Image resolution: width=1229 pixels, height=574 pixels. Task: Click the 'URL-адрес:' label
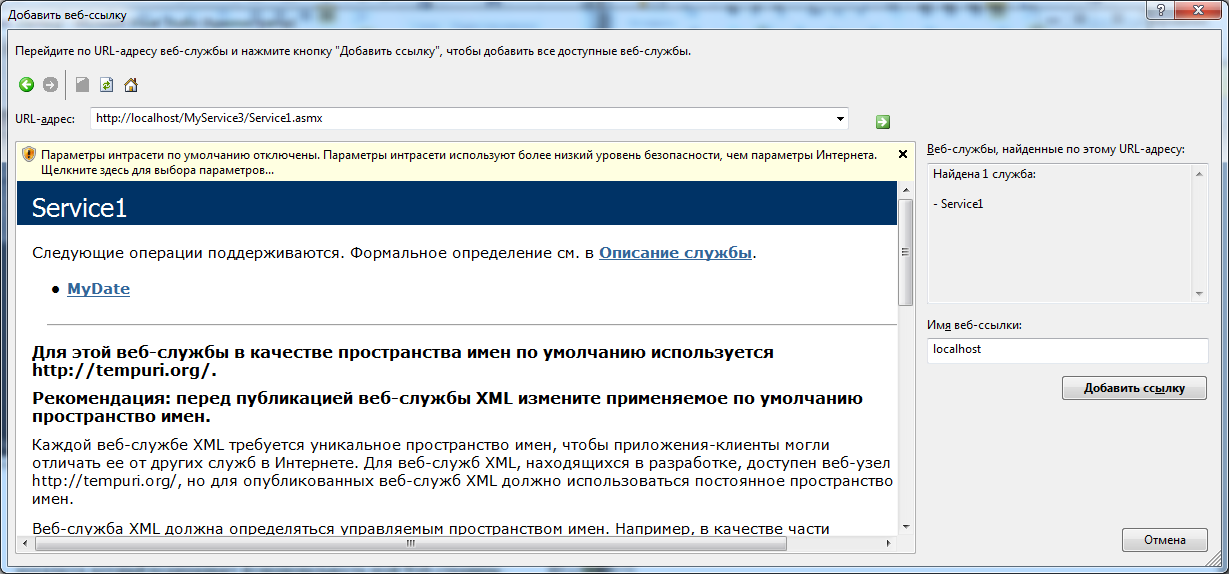pyautogui.click(x=45, y=119)
